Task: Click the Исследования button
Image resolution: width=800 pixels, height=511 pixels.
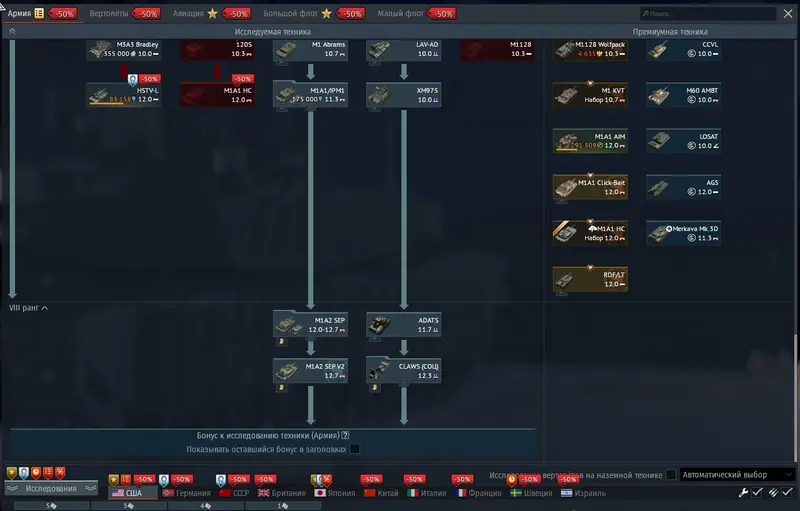Action: 51,489
